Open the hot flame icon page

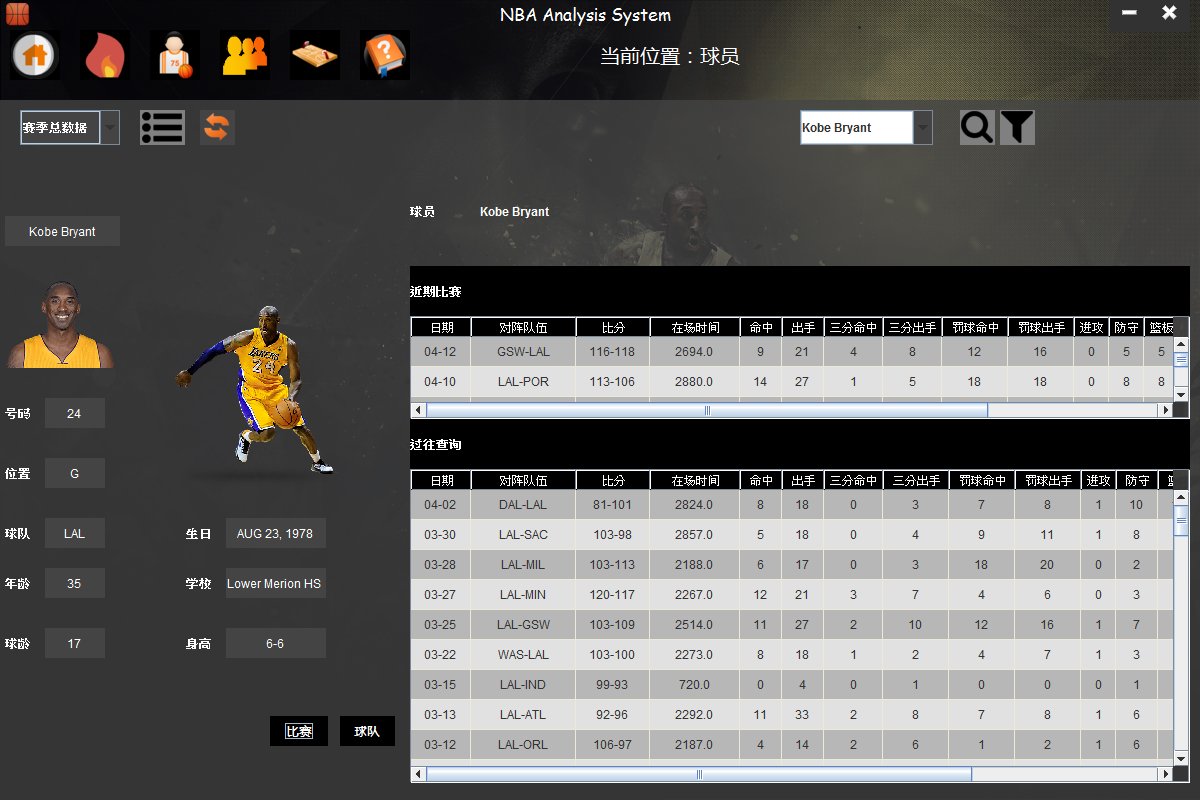coord(104,55)
